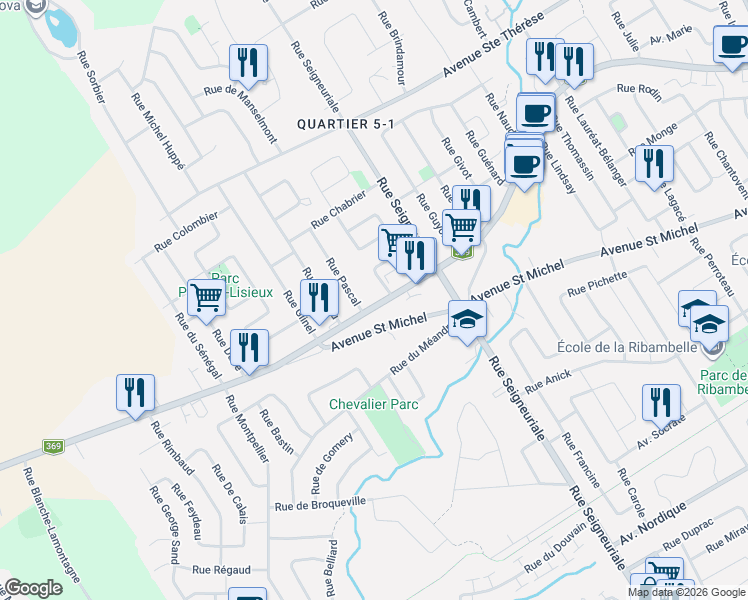Select the Rue Brindamour street label
This screenshot has height=600, width=748.
pos(392,48)
